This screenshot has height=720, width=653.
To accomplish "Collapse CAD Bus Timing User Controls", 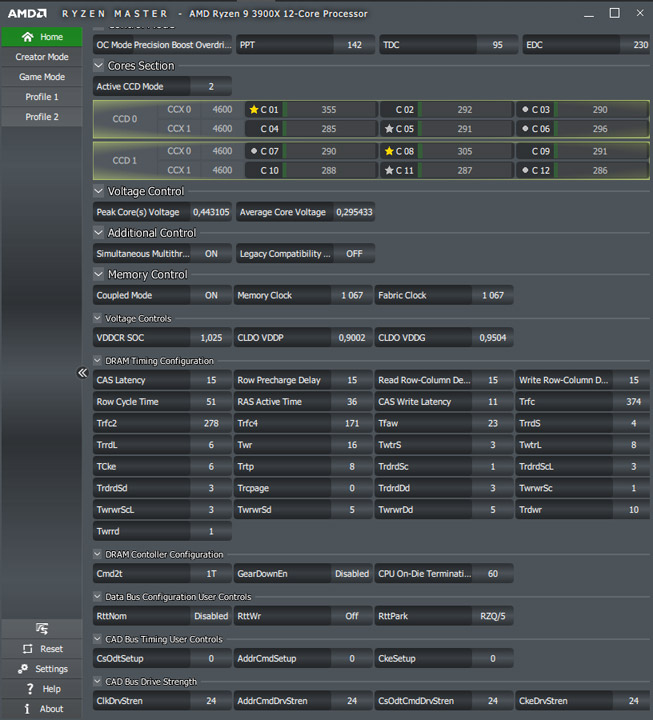I will tap(97, 639).
